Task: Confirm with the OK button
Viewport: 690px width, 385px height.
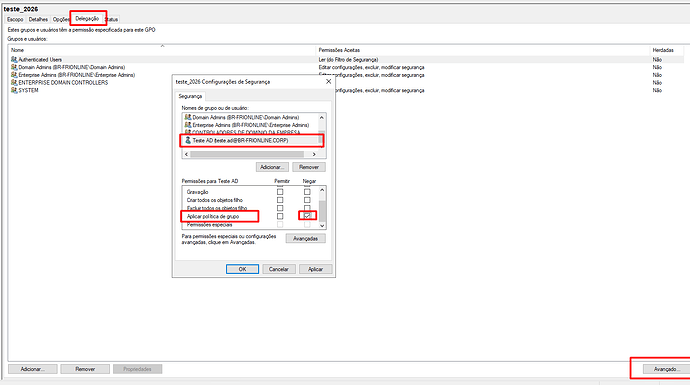Action: click(242, 269)
